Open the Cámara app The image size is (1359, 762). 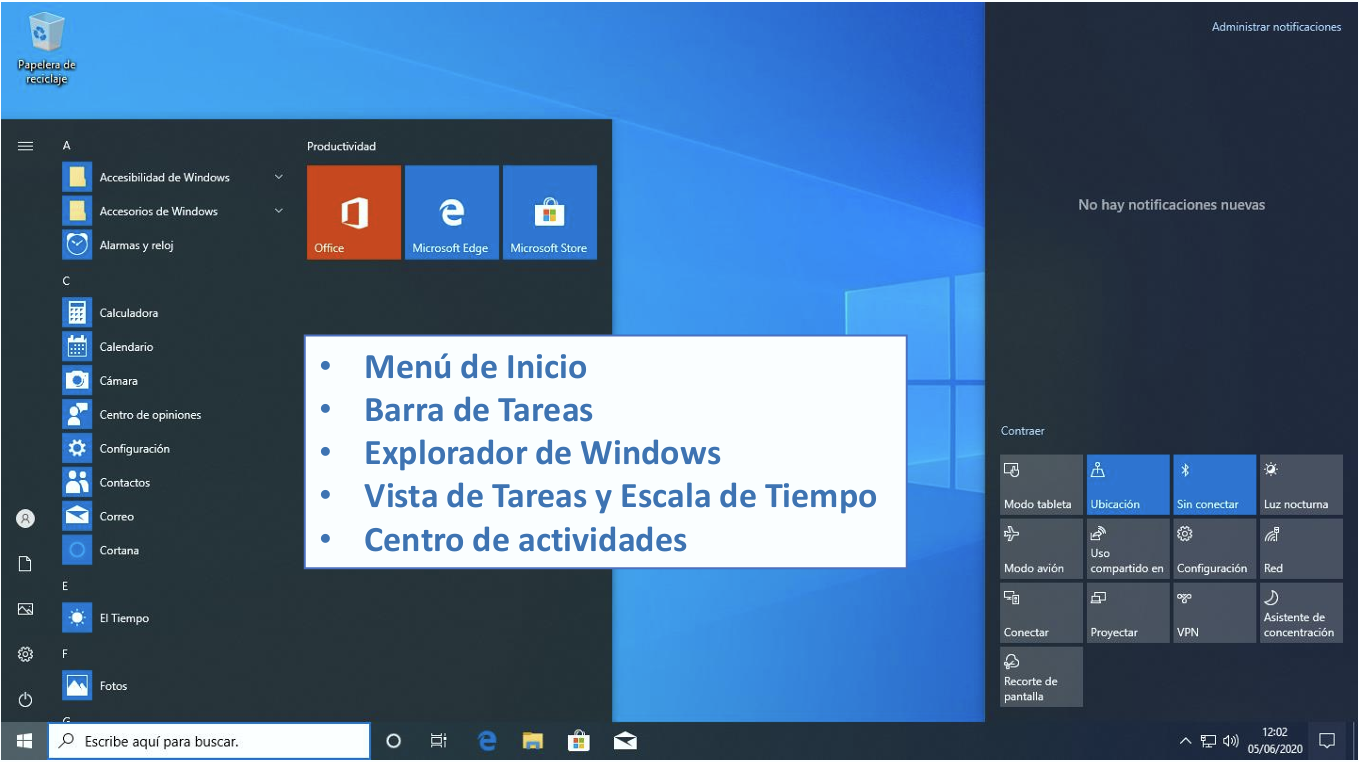[118, 381]
